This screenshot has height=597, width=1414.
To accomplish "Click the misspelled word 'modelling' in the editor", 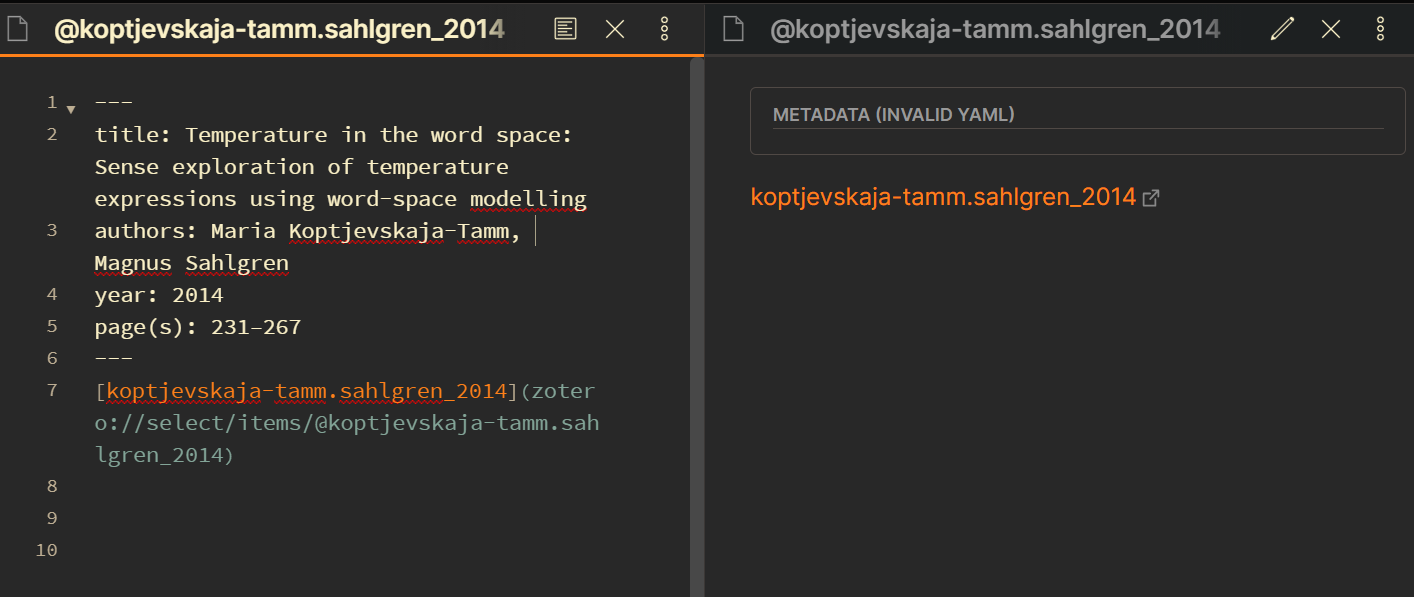I will tap(528, 199).
